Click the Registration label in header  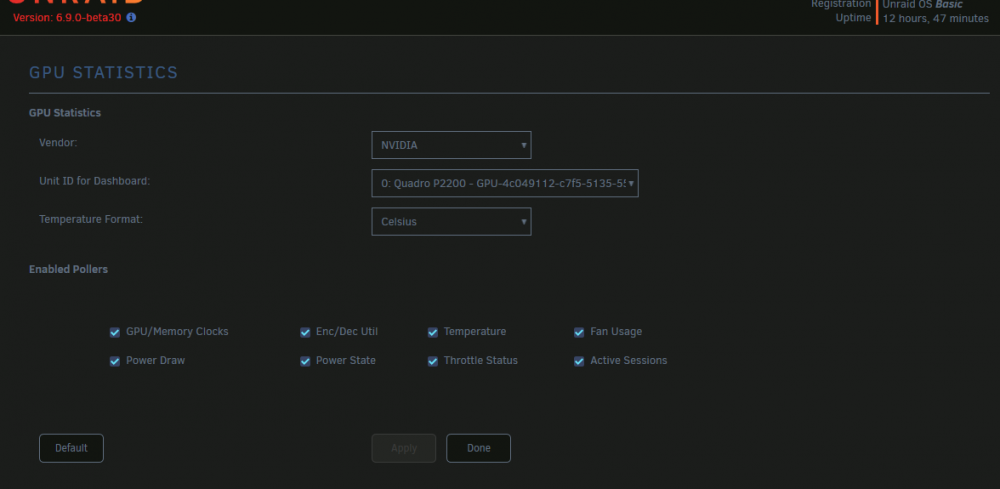coord(841,4)
